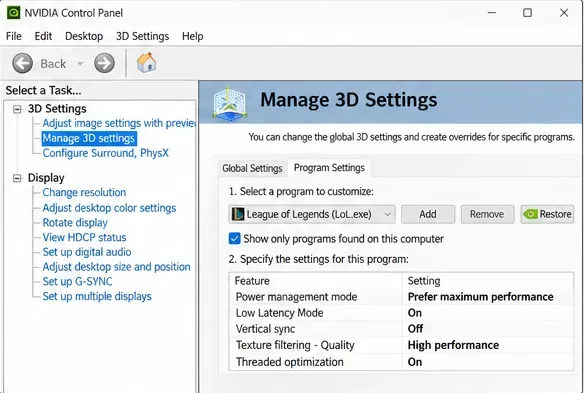Click the Back arrow icon
Image resolution: width=586 pixels, height=393 pixels.
tap(22, 64)
